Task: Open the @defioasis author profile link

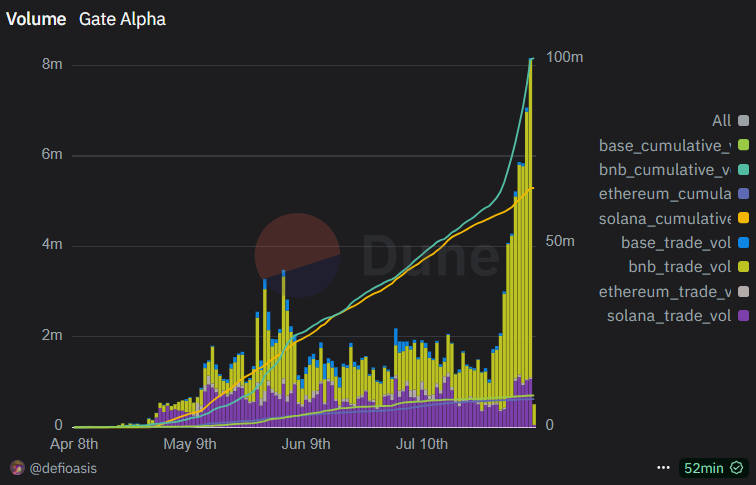Action: [63, 468]
